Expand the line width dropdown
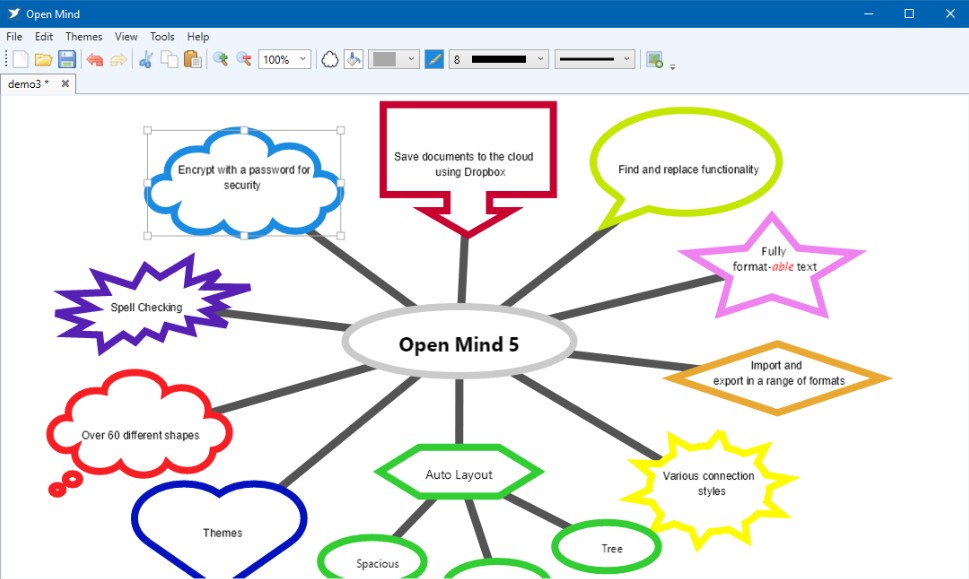969x579 pixels. [x=542, y=59]
